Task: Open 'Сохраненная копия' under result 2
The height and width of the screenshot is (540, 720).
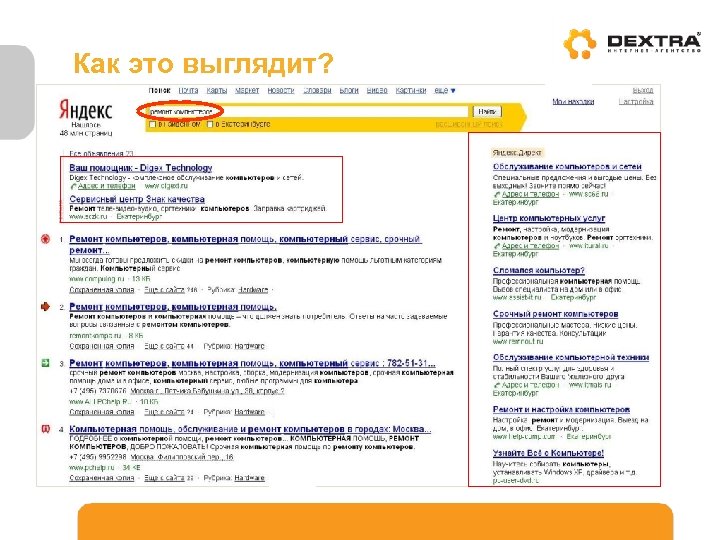Action: 101,346
